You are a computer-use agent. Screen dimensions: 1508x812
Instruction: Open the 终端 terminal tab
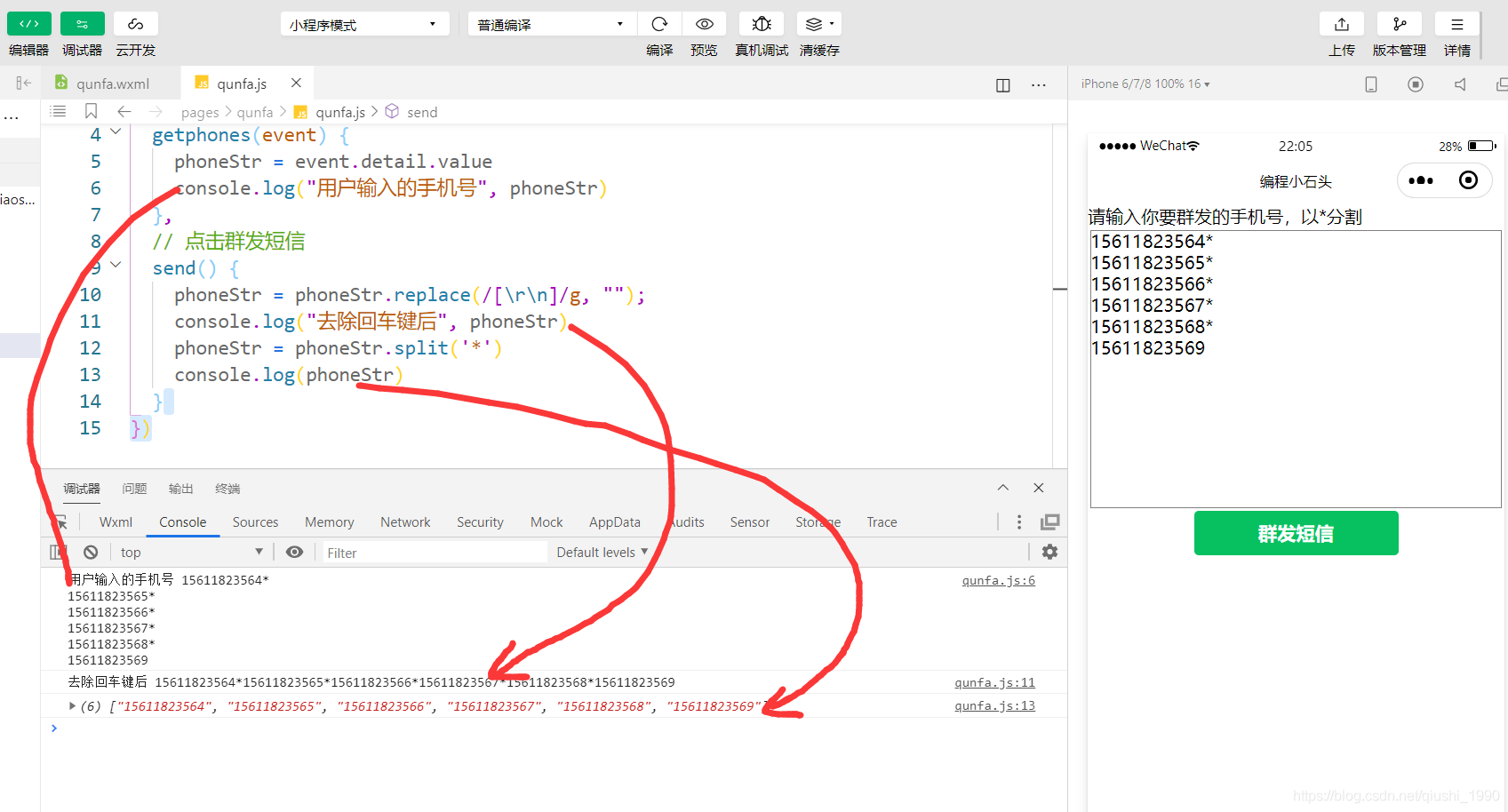click(227, 489)
